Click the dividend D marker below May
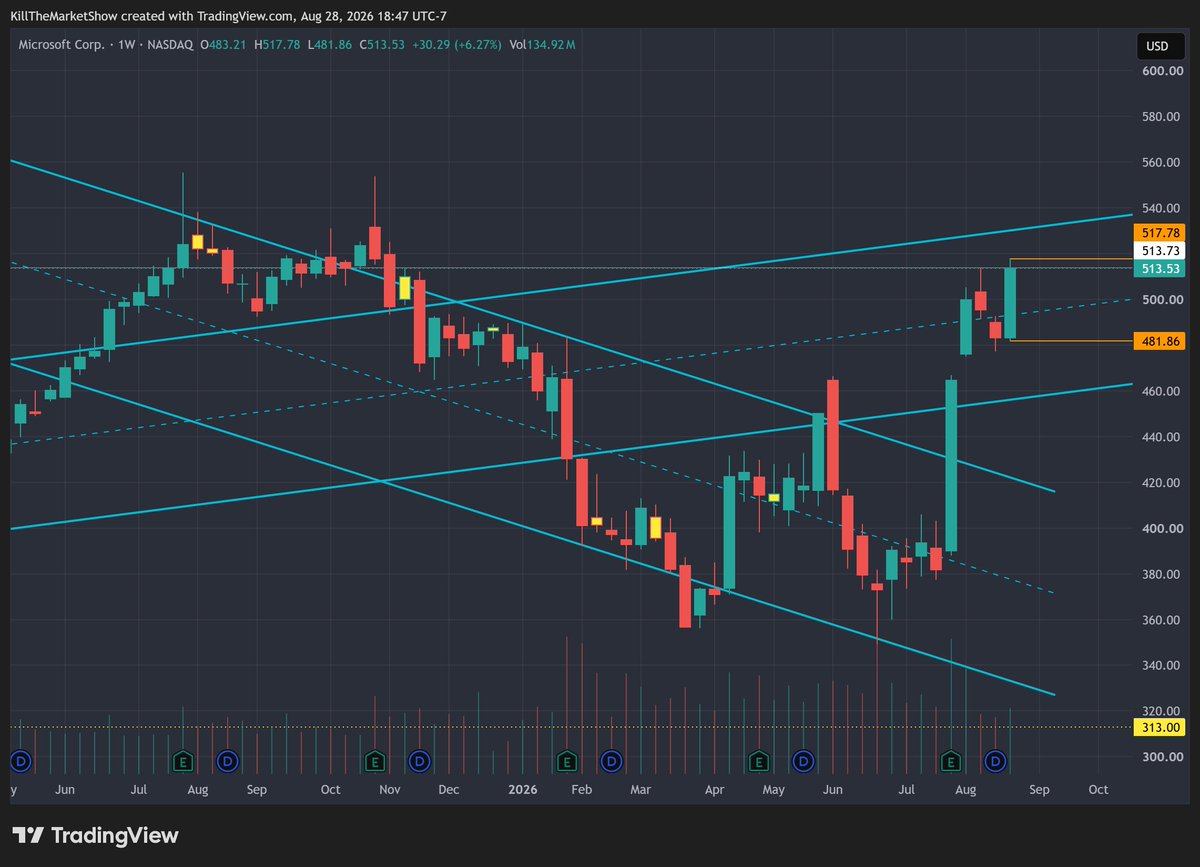Image resolution: width=1200 pixels, height=867 pixels. point(802,762)
